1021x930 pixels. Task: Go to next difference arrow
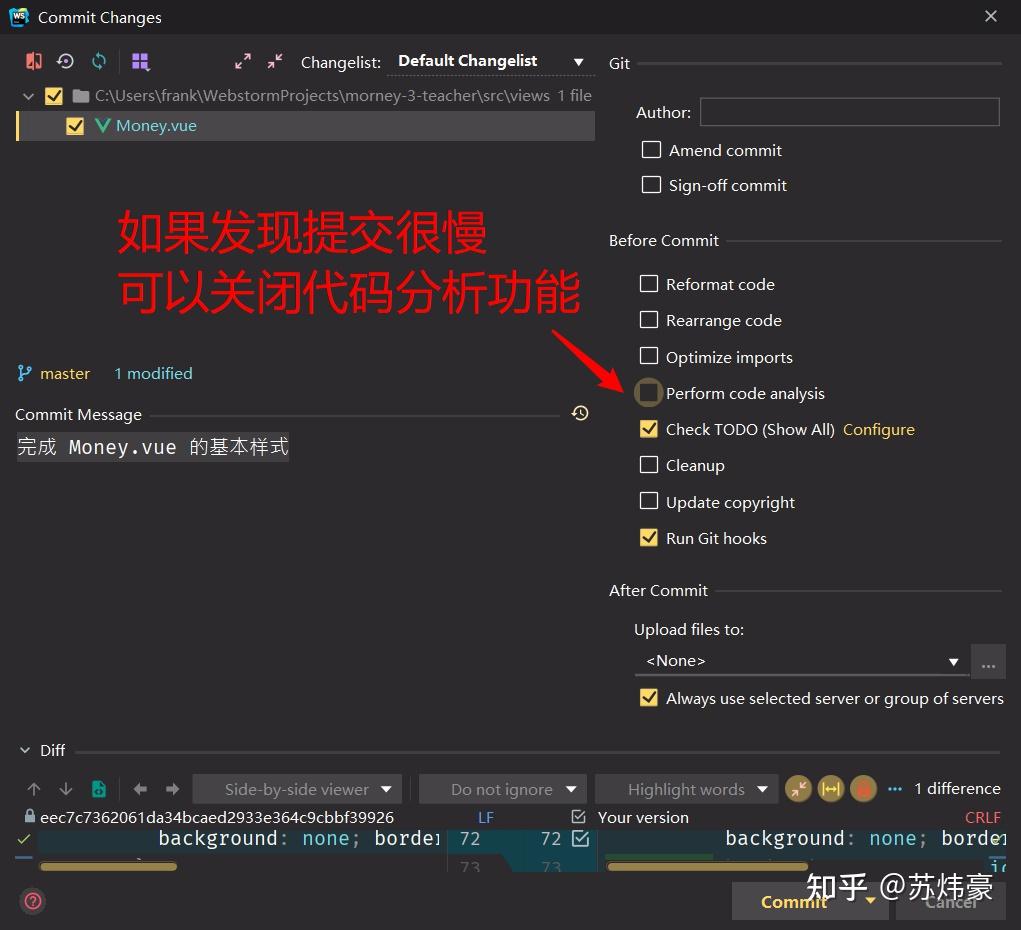coord(66,789)
